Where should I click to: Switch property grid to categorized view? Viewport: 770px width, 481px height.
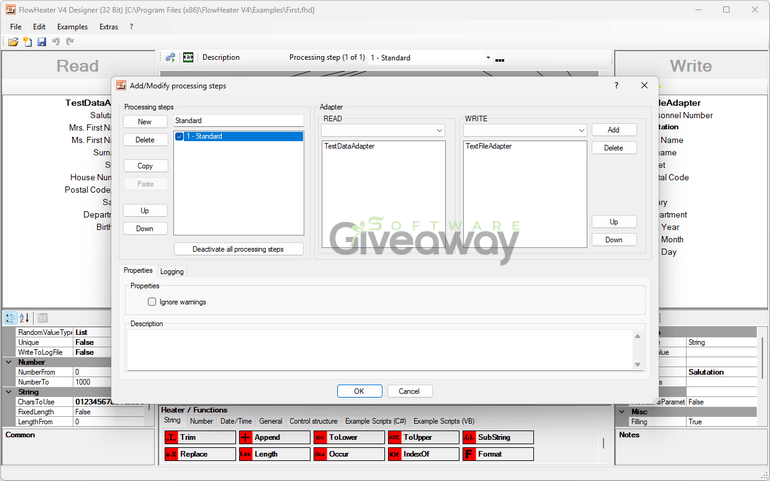(x=10, y=318)
